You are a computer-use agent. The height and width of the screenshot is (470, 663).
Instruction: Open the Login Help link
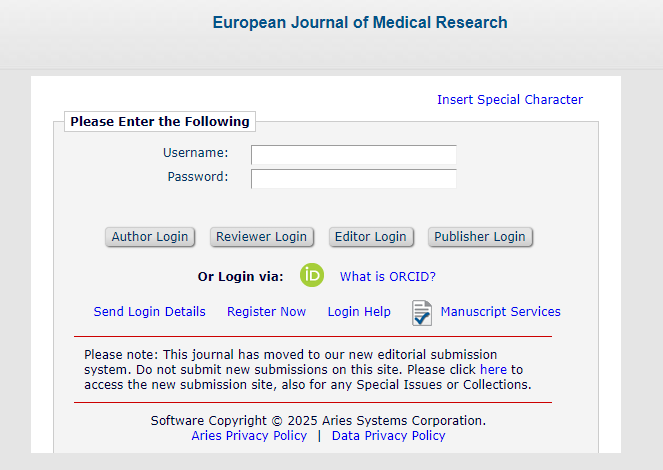coord(359,312)
